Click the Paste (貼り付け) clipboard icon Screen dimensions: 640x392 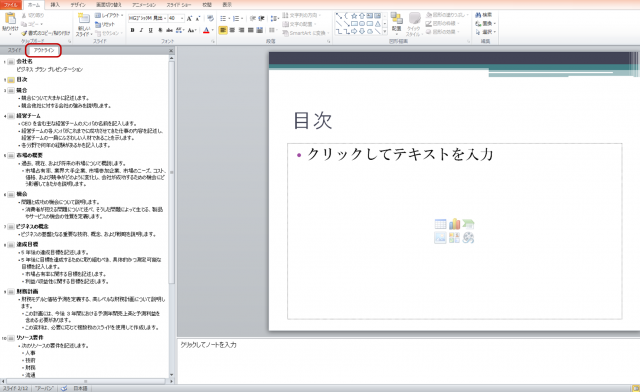coord(10,19)
